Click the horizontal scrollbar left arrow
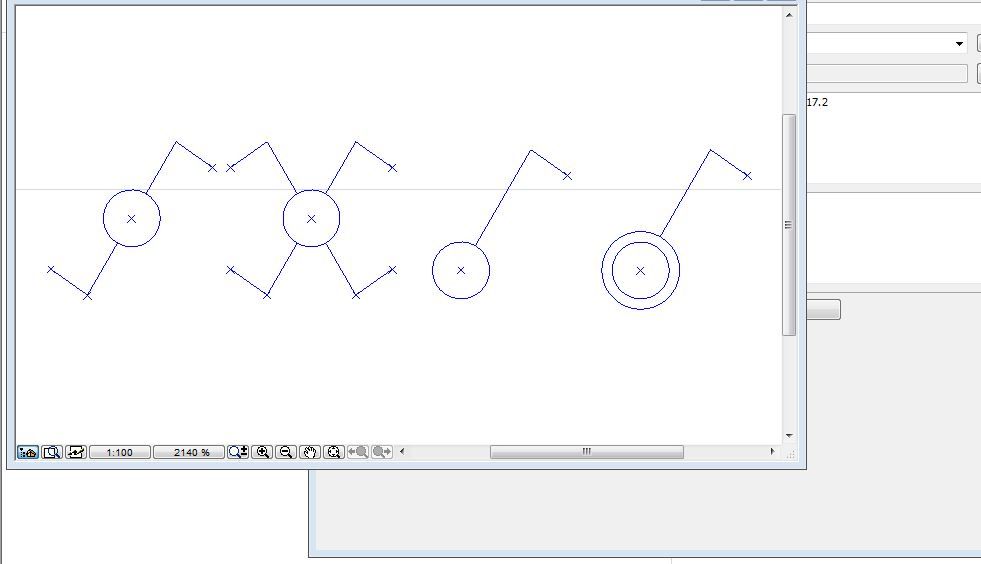Image resolution: width=981 pixels, height=564 pixels. point(402,451)
